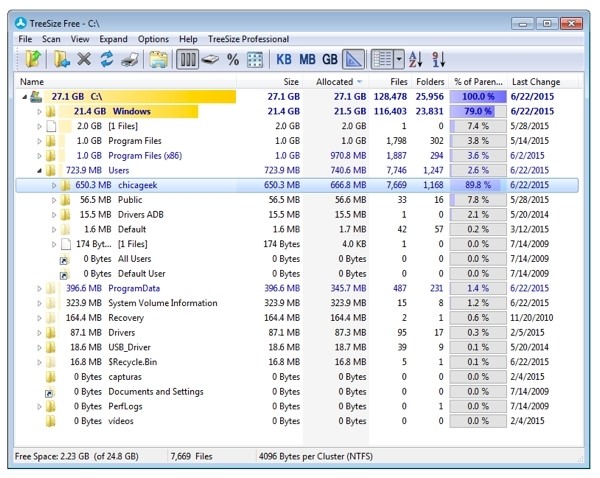600x478 pixels.
Task: Switch to allocated space disk icon
Action: point(210,60)
